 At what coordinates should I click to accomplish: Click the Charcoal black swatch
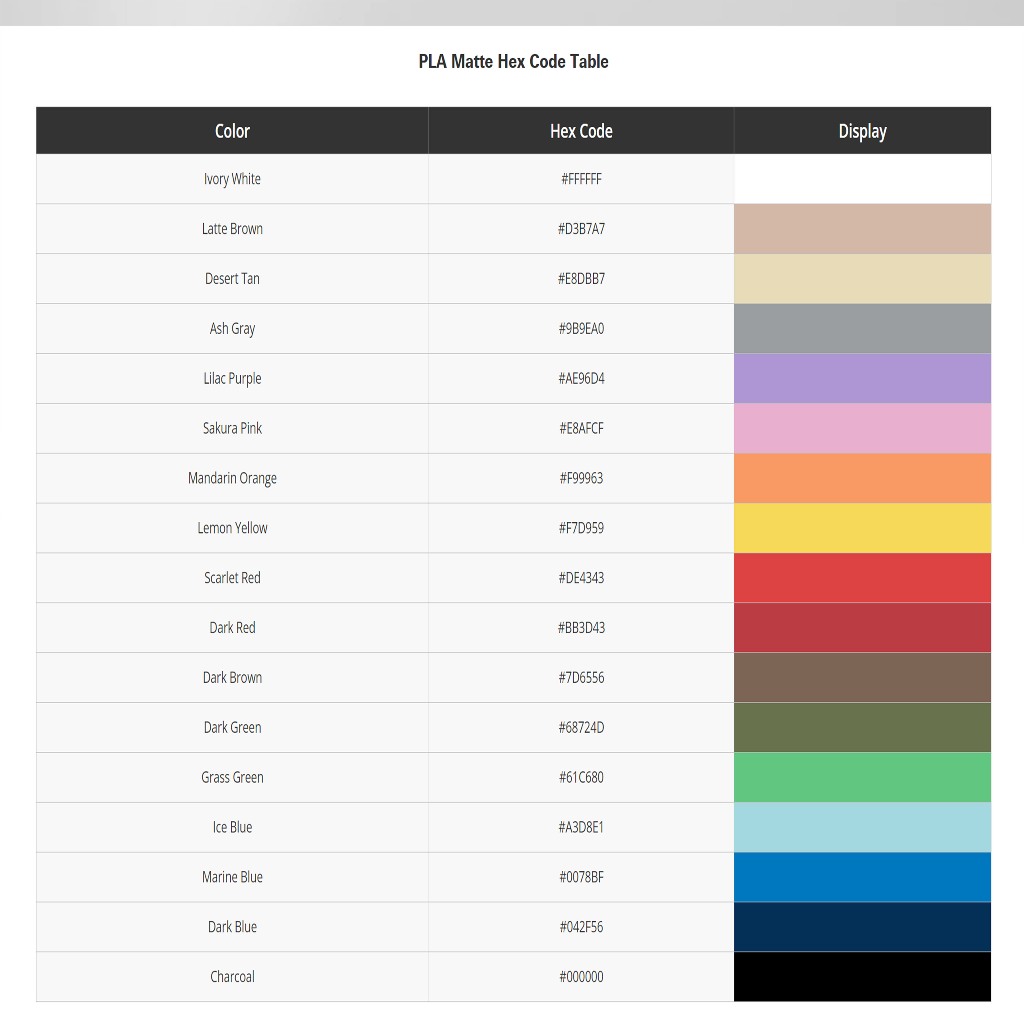point(862,976)
